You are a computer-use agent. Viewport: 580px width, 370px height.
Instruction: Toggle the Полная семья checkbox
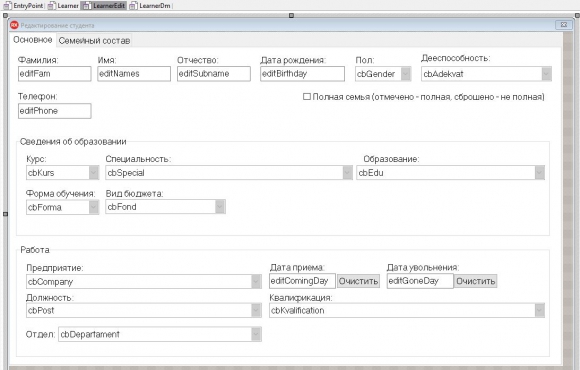(306, 97)
